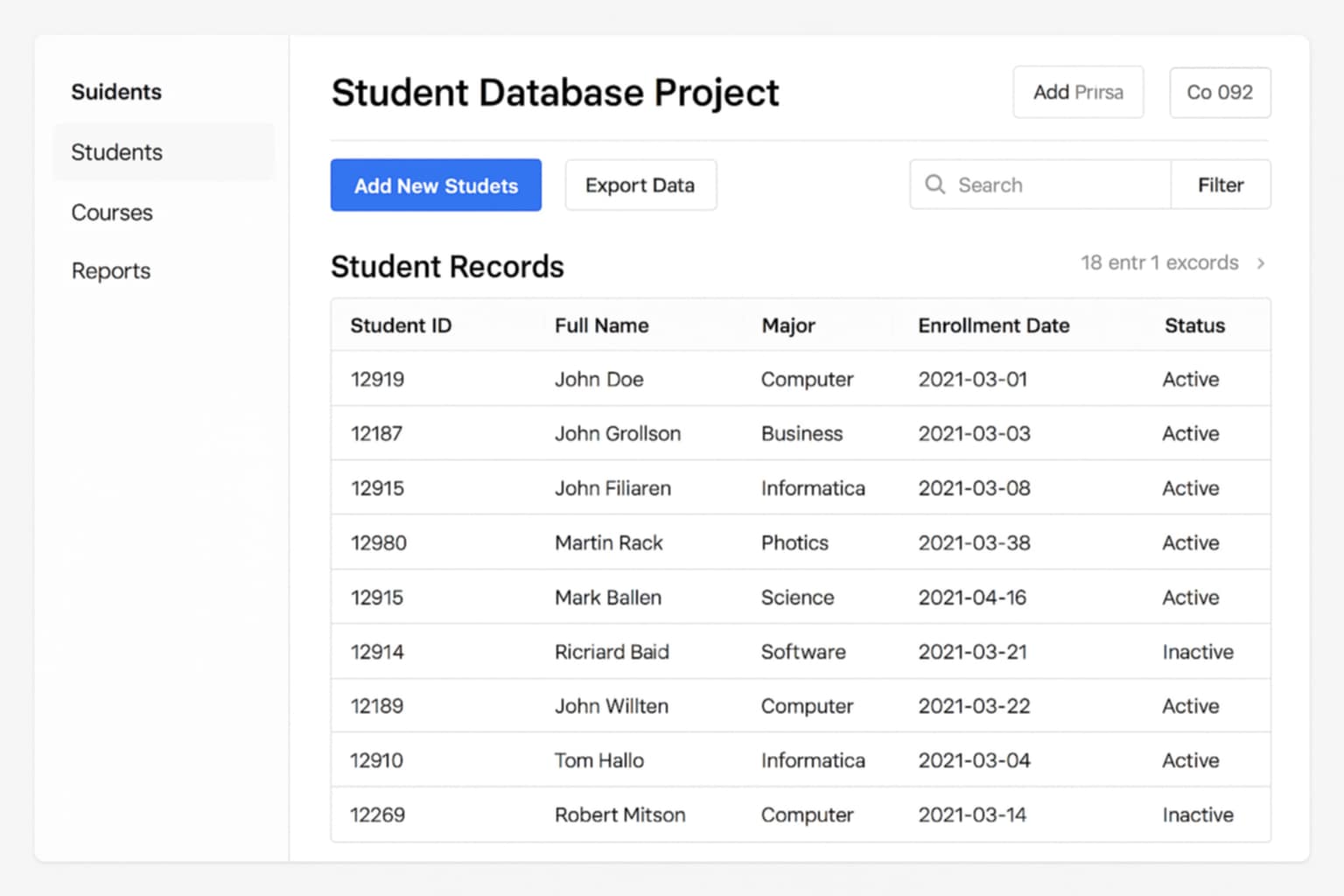Click inside the Search field
The height and width of the screenshot is (896, 1344).
[x=1032, y=185]
